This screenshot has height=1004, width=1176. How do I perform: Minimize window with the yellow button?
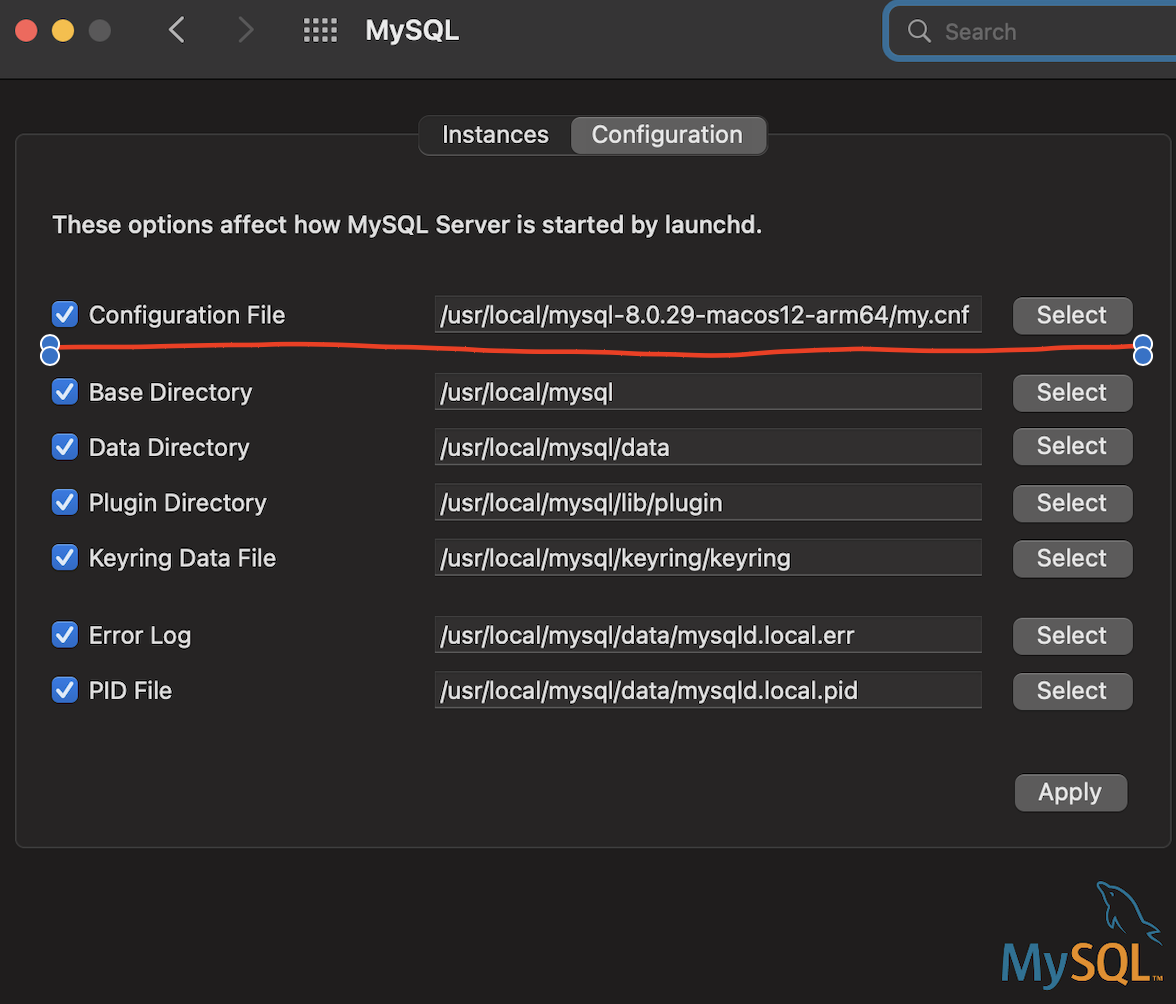pyautogui.click(x=63, y=31)
